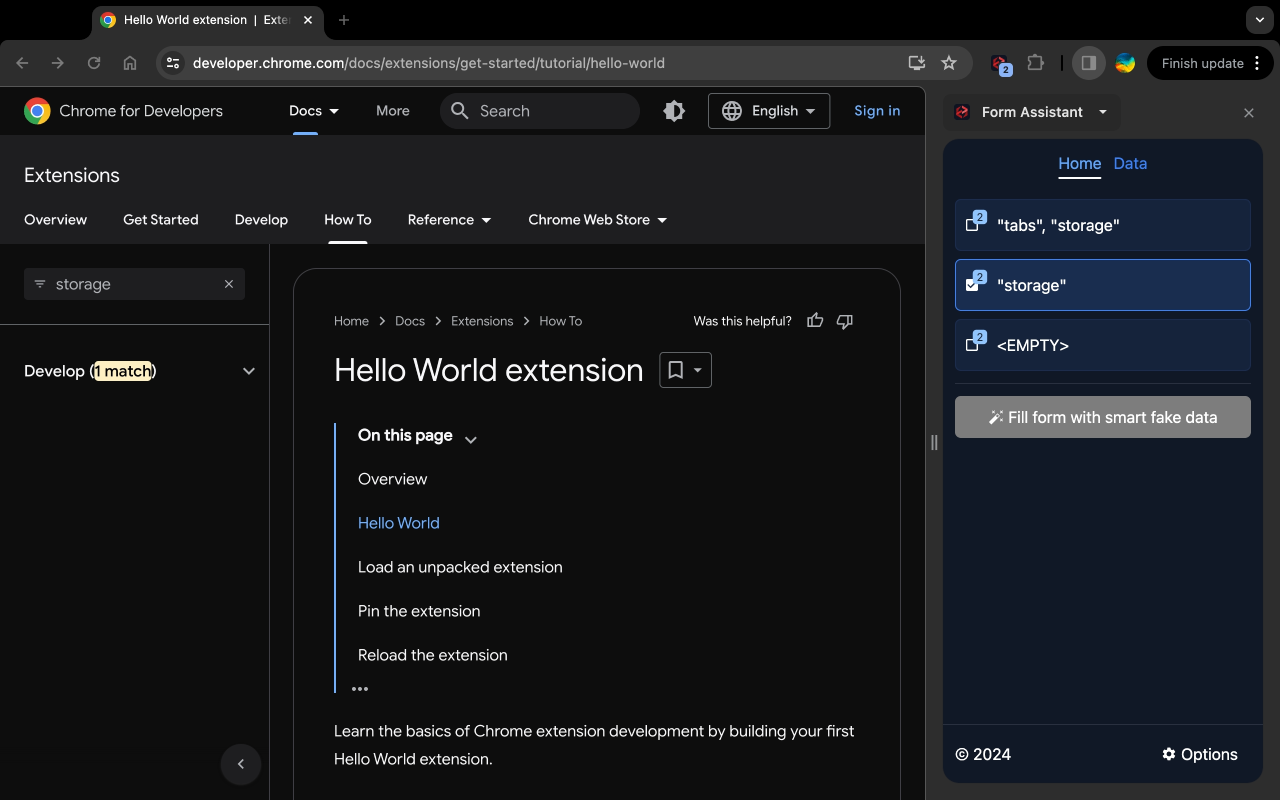The height and width of the screenshot is (800, 1280).
Task: Click 'Fill form with smart fake data'
Action: [x=1102, y=416]
